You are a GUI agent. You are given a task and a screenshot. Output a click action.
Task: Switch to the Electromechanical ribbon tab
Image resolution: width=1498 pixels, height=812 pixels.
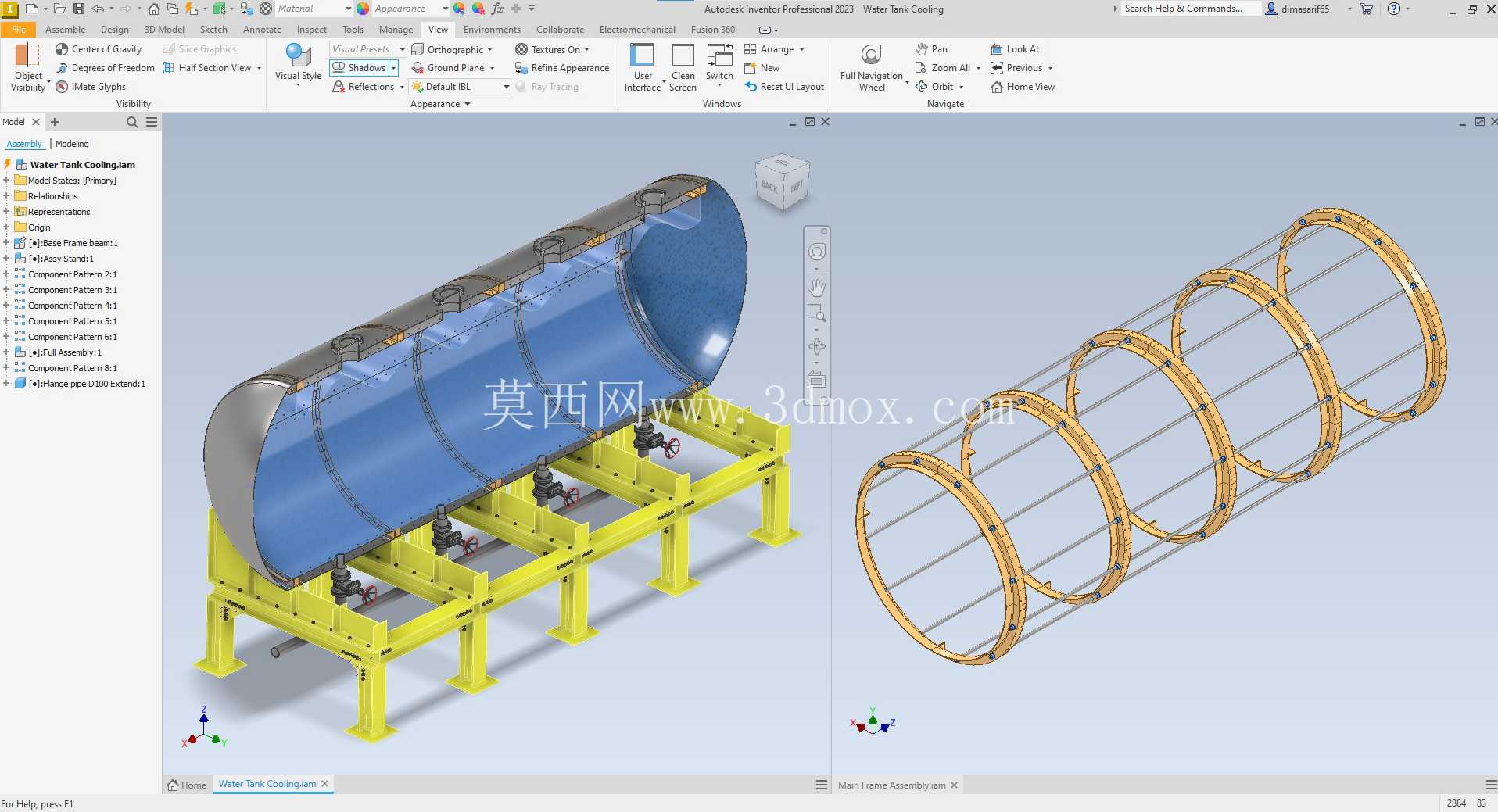click(x=637, y=29)
